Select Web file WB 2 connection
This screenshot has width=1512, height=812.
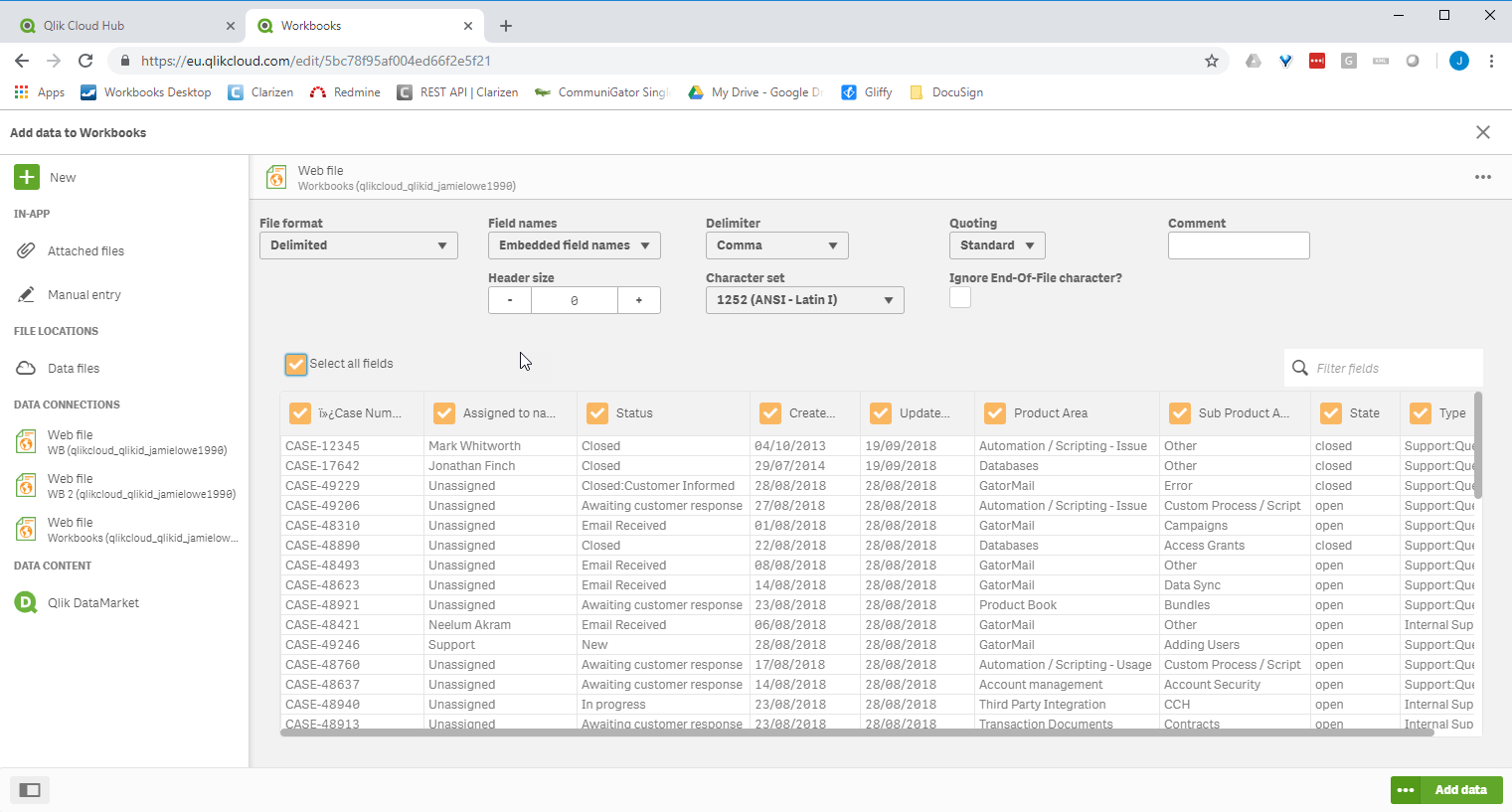pos(124,486)
